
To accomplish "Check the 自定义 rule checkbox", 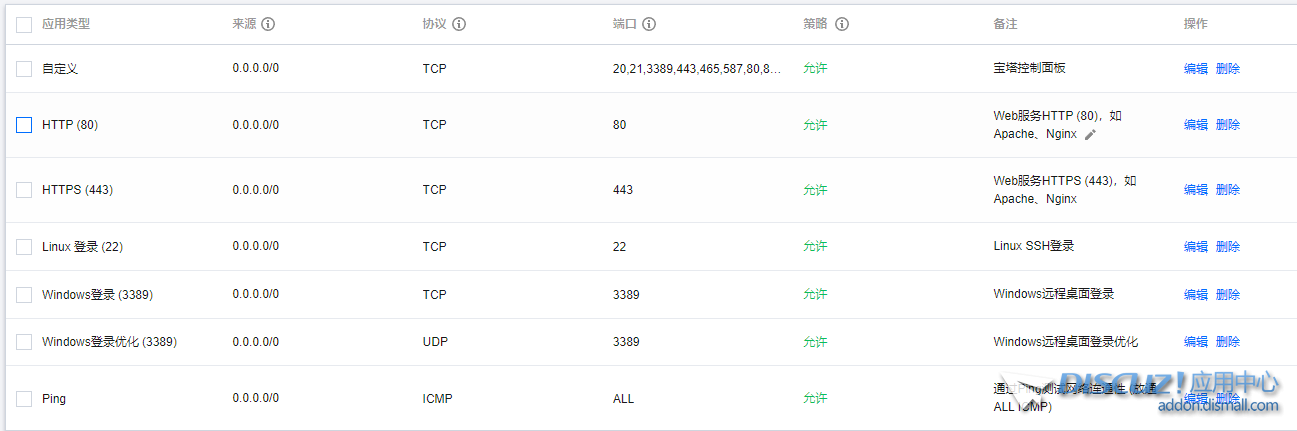I will pos(24,69).
